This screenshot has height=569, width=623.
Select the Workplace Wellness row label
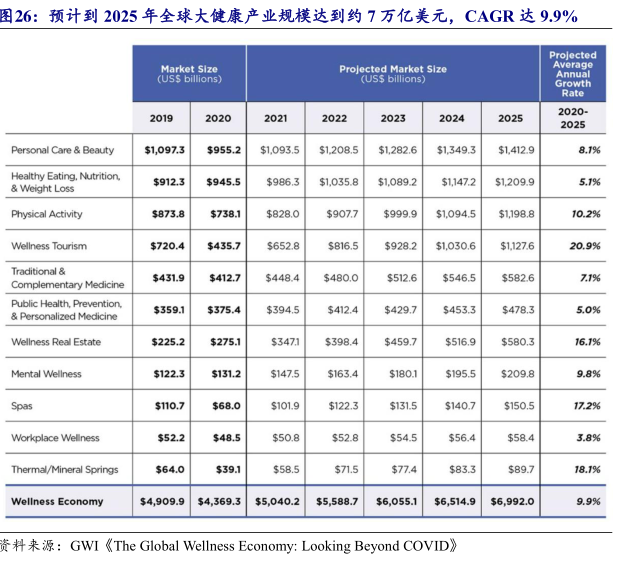click(55, 438)
